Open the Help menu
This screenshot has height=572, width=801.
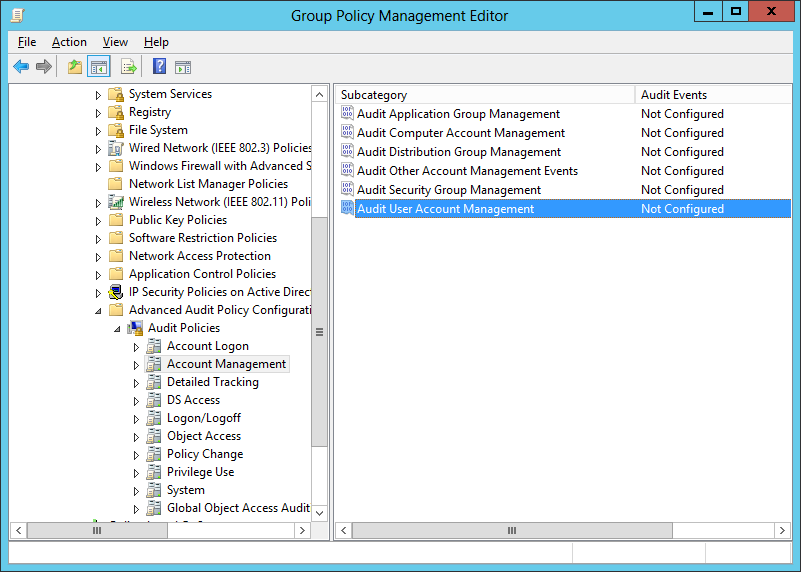tap(156, 42)
